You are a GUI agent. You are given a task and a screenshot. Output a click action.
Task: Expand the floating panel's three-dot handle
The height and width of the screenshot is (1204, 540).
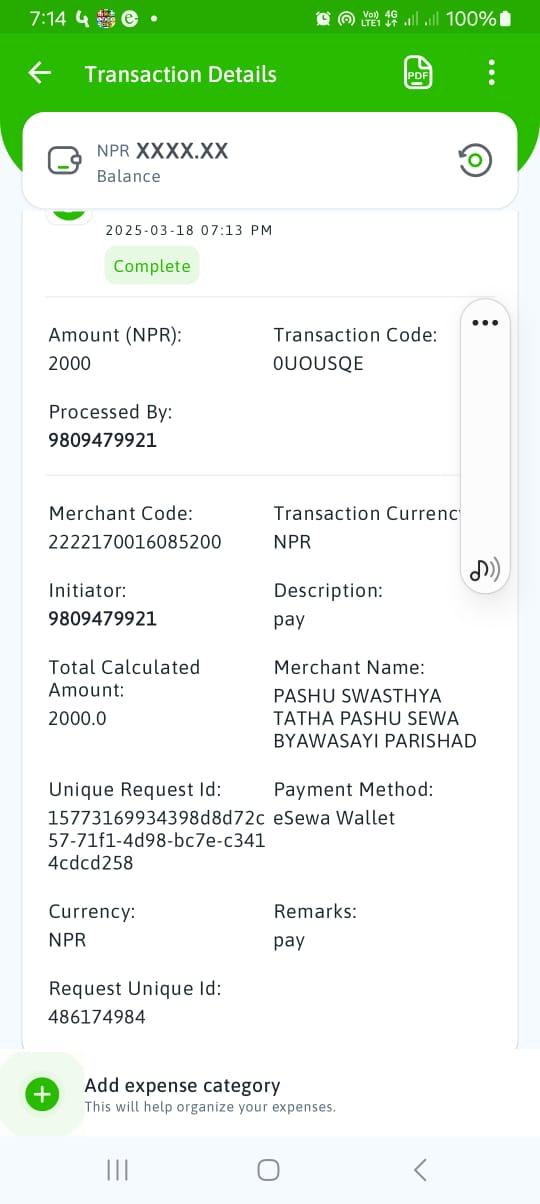[484, 322]
